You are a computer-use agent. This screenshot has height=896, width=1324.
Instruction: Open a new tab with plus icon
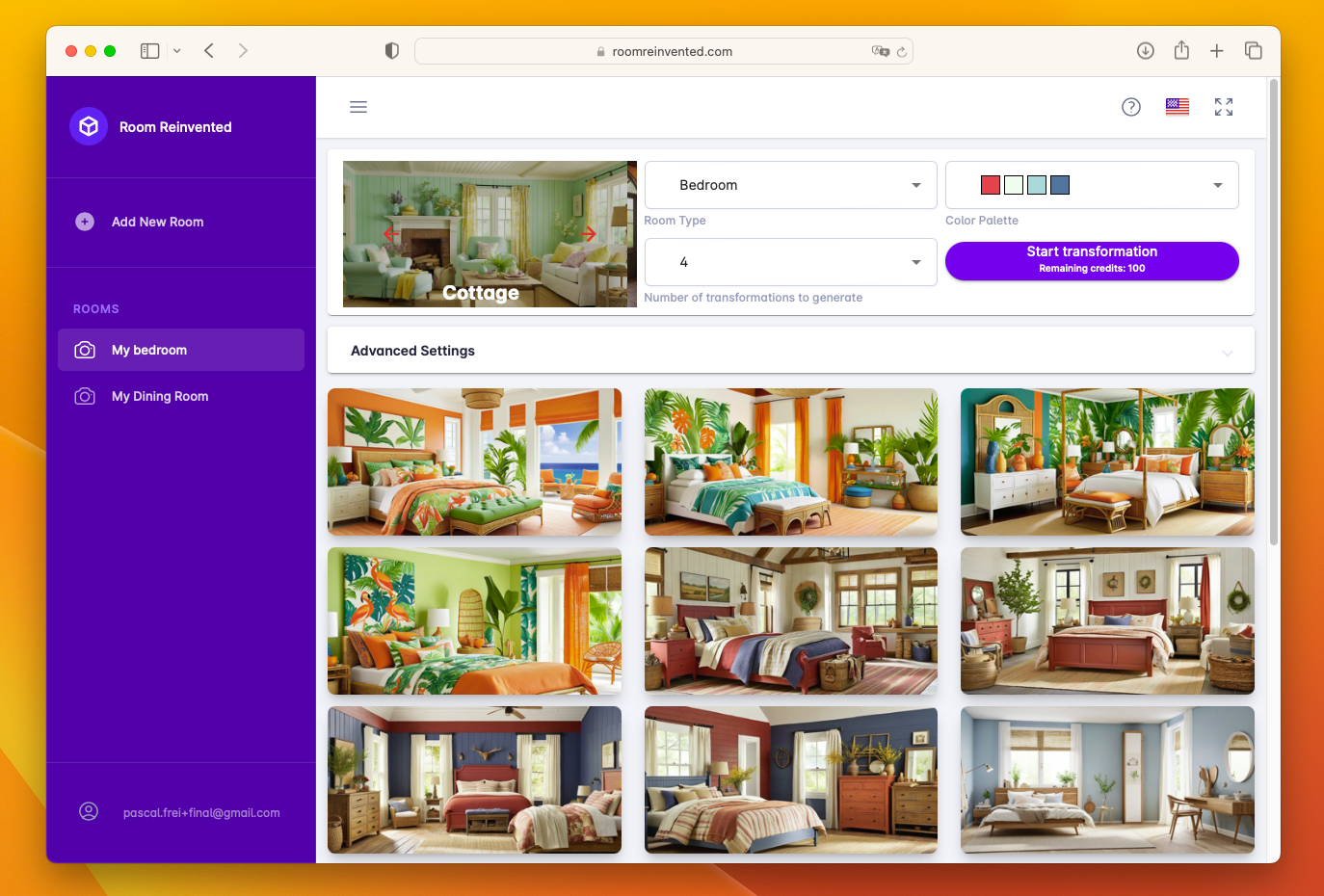point(1217,51)
